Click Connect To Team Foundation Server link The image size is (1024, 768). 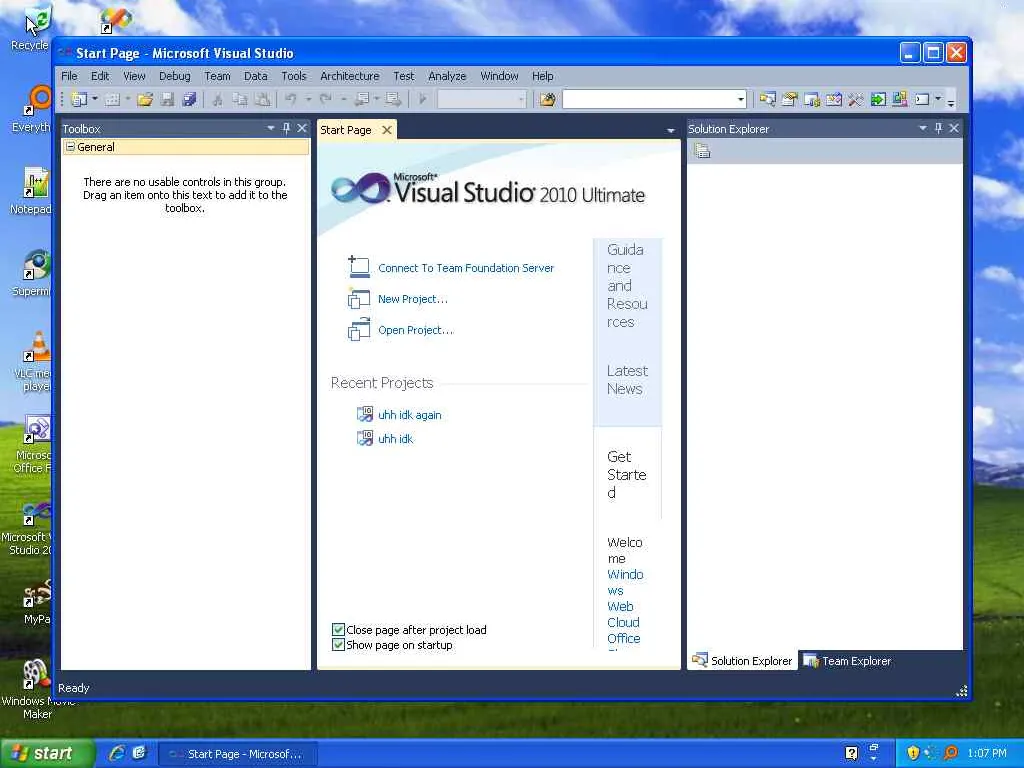pos(466,268)
